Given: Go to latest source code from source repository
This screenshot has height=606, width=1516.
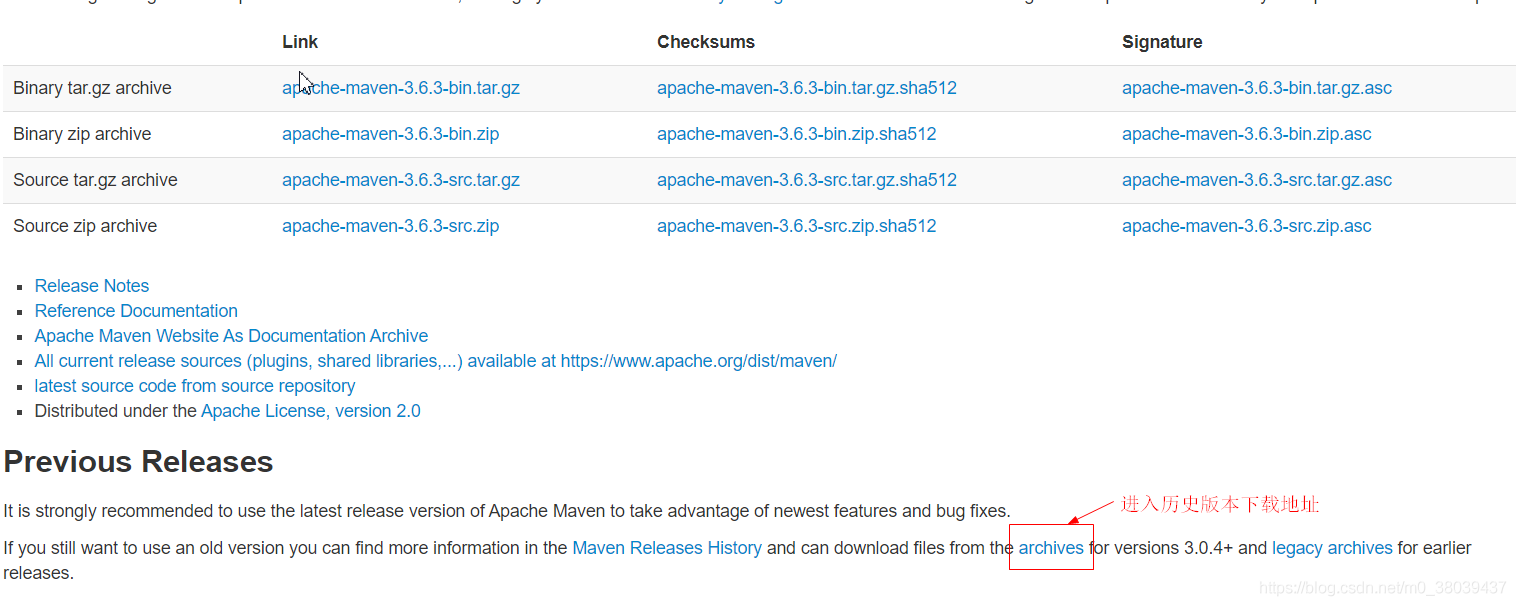Looking at the screenshot, I should [195, 386].
